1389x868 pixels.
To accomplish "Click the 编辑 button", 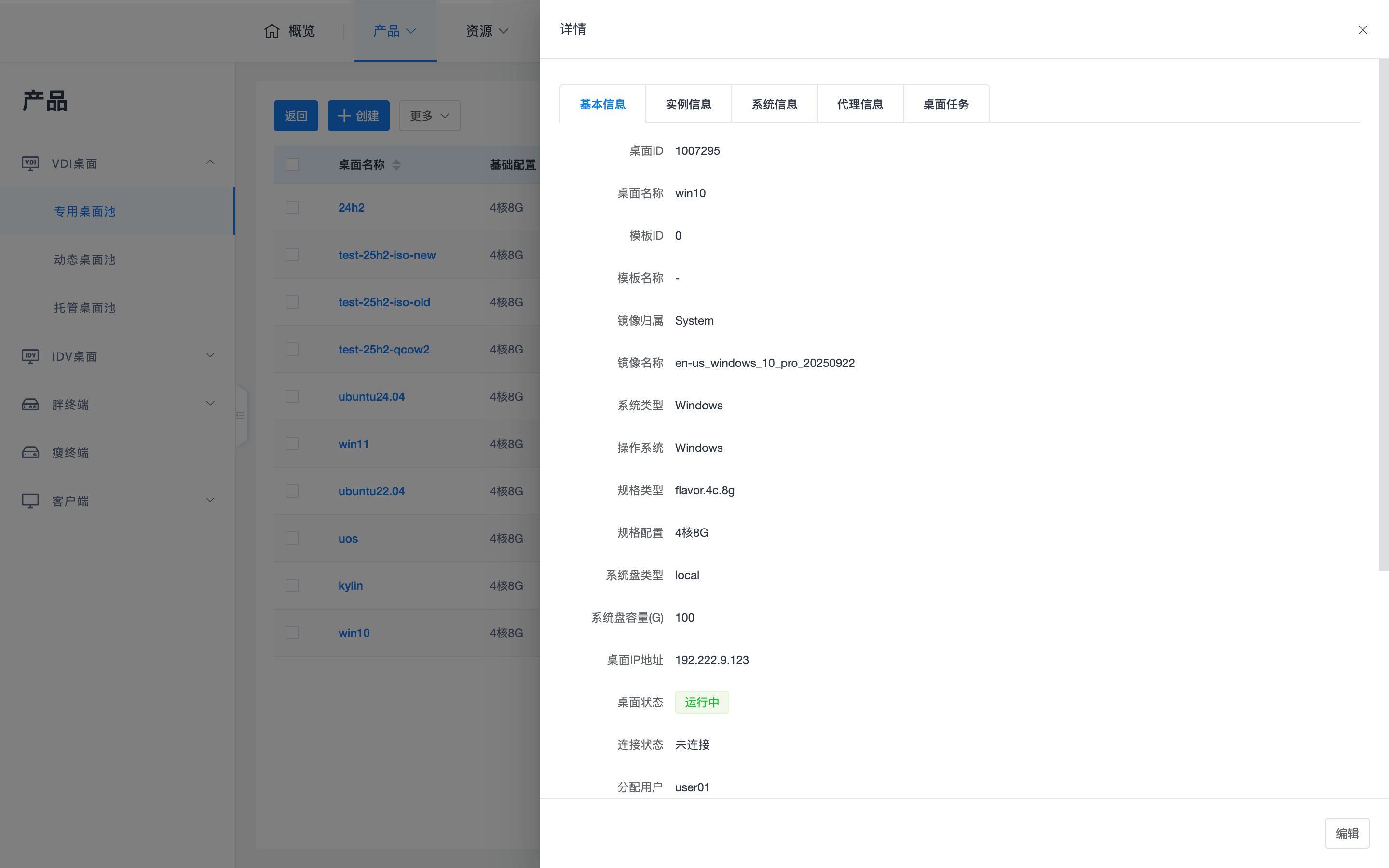I will tap(1347, 833).
